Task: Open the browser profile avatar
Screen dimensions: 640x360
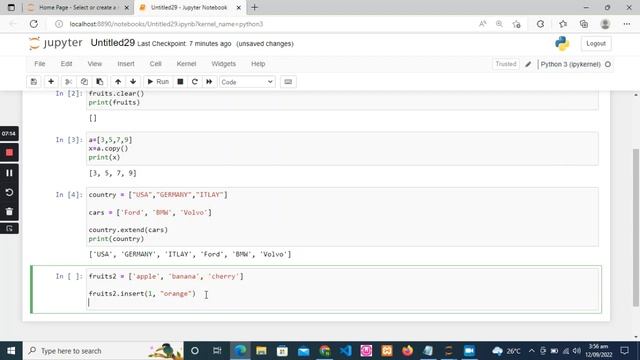Action: (605, 24)
